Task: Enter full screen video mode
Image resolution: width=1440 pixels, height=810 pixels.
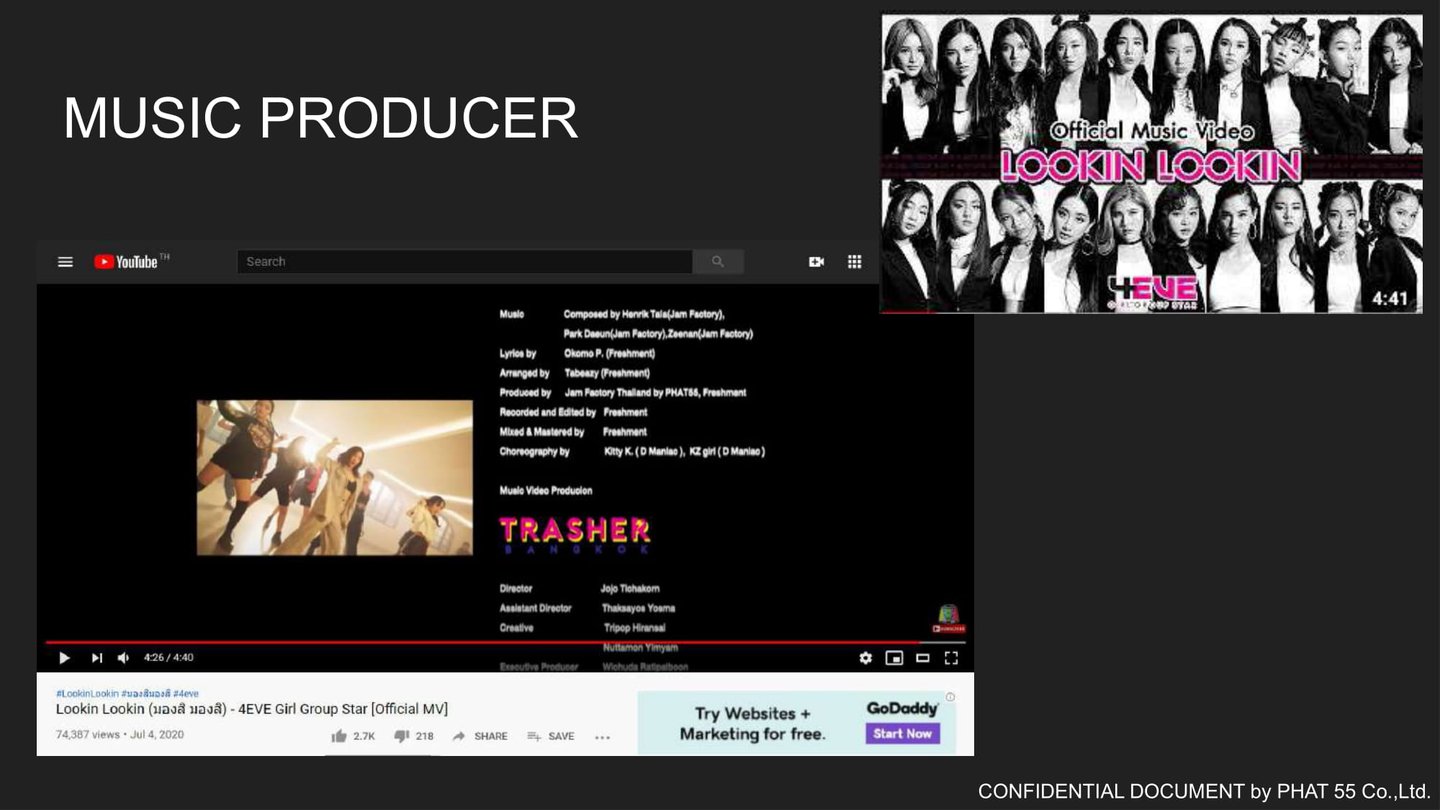Action: pyautogui.click(x=951, y=658)
